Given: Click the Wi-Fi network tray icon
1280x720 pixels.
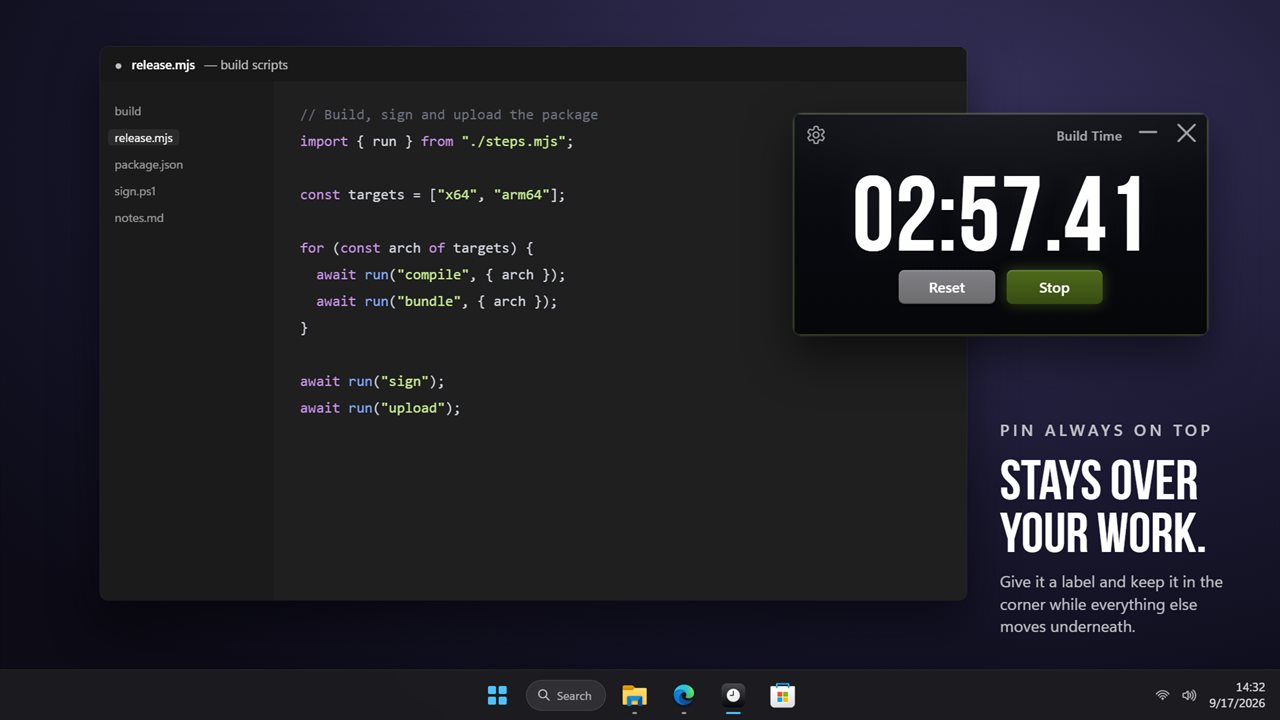Looking at the screenshot, I should tap(1162, 695).
